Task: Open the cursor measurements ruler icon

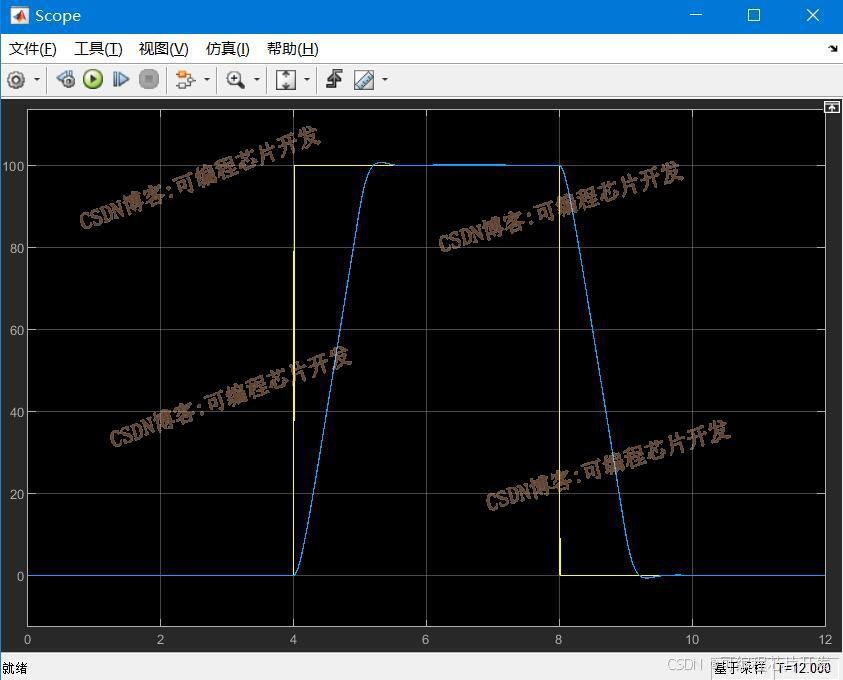Action: [364, 80]
